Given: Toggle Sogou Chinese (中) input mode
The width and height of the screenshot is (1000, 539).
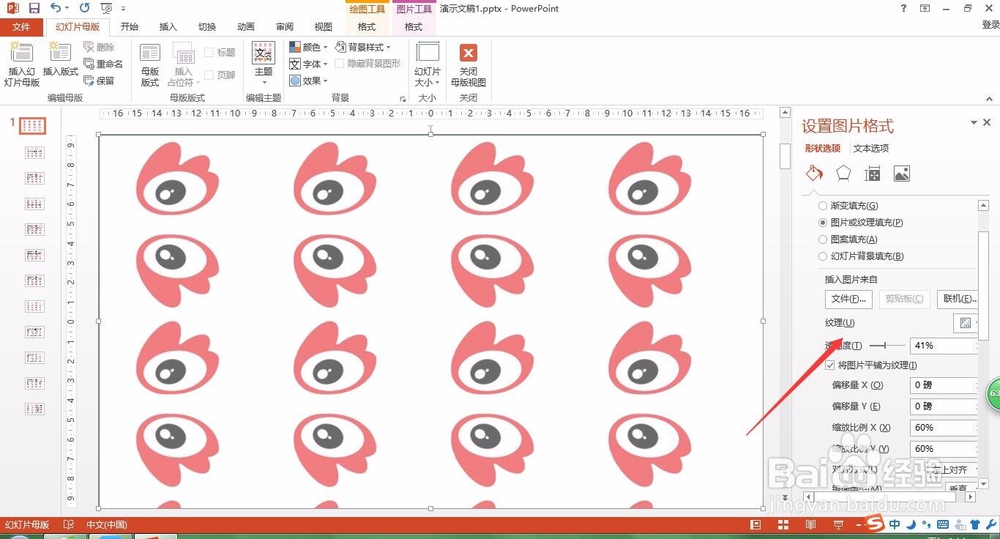Looking at the screenshot, I should [895, 524].
